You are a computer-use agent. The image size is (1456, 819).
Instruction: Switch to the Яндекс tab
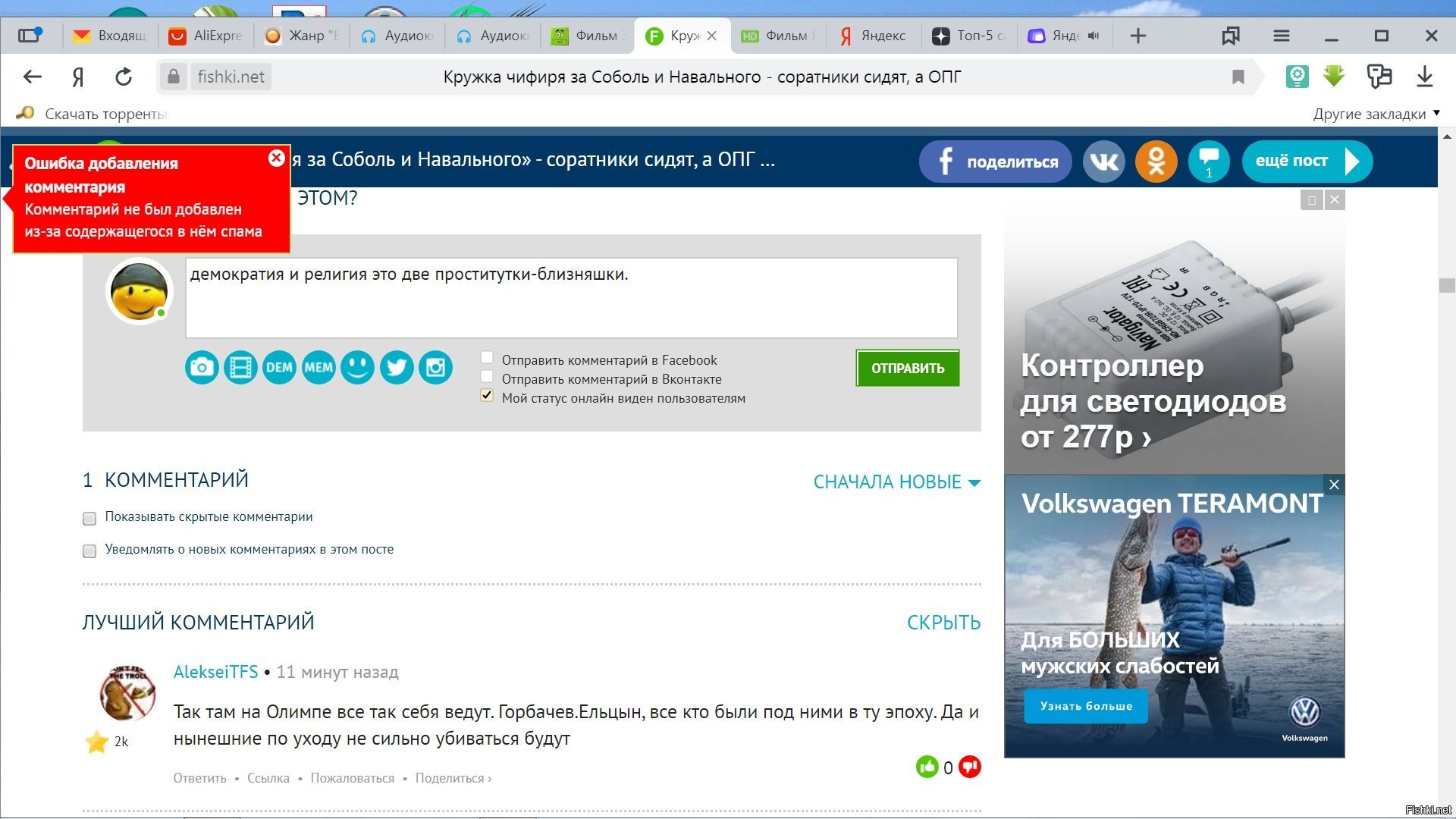coord(874,36)
